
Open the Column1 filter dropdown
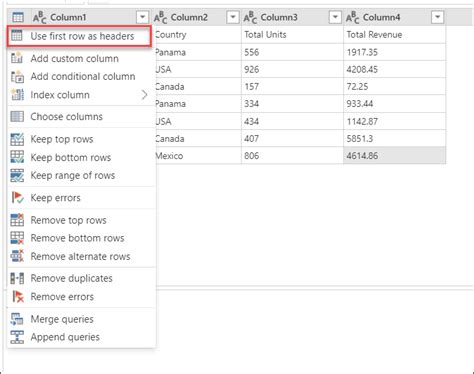click(142, 17)
